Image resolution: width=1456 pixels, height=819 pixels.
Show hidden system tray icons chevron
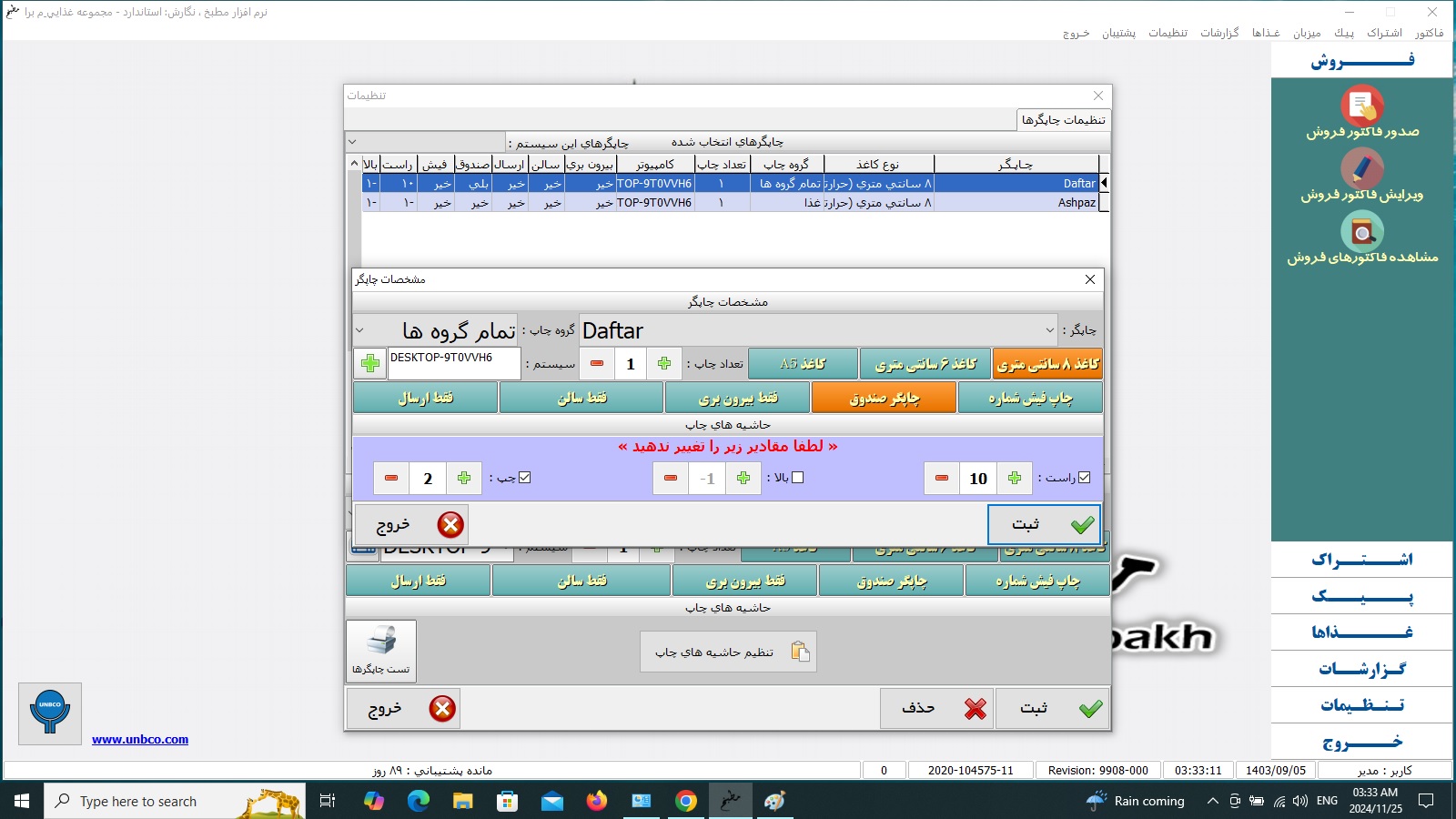click(x=1212, y=801)
